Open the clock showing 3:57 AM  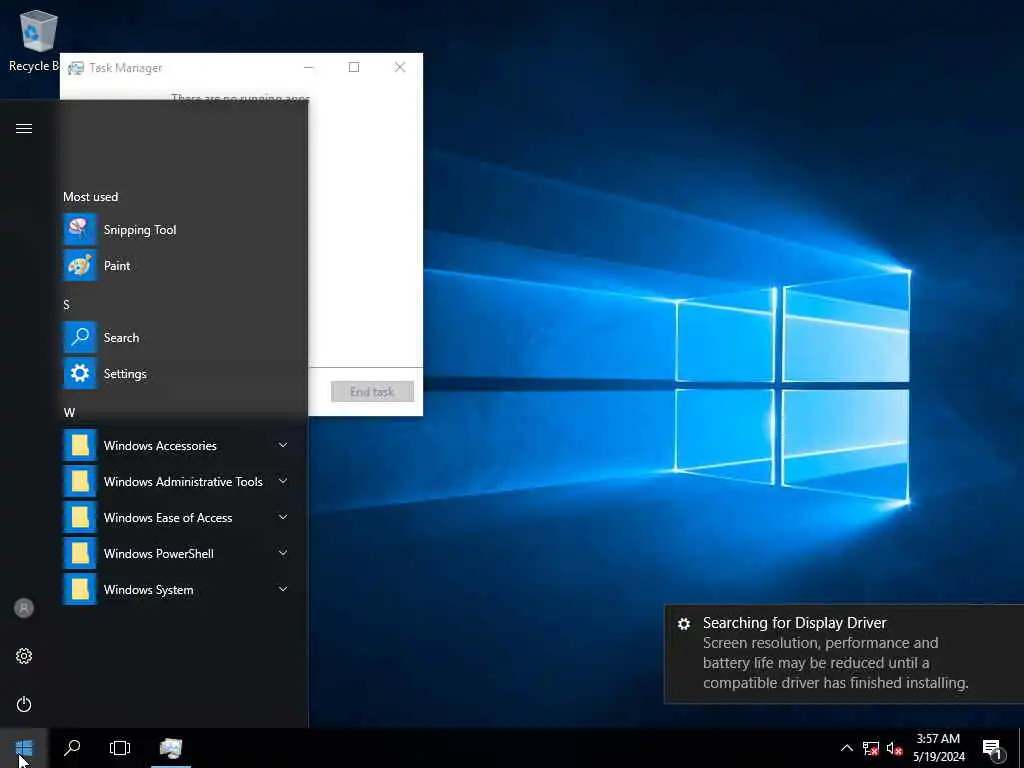click(x=938, y=739)
